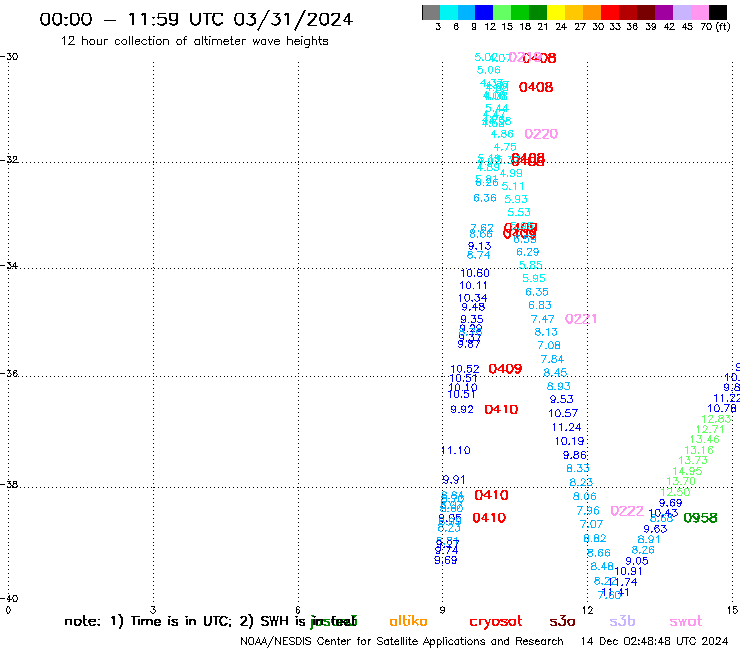This screenshot has width=740, height=650.
Task: Click the wave height value '11.10'
Action: click(x=456, y=450)
